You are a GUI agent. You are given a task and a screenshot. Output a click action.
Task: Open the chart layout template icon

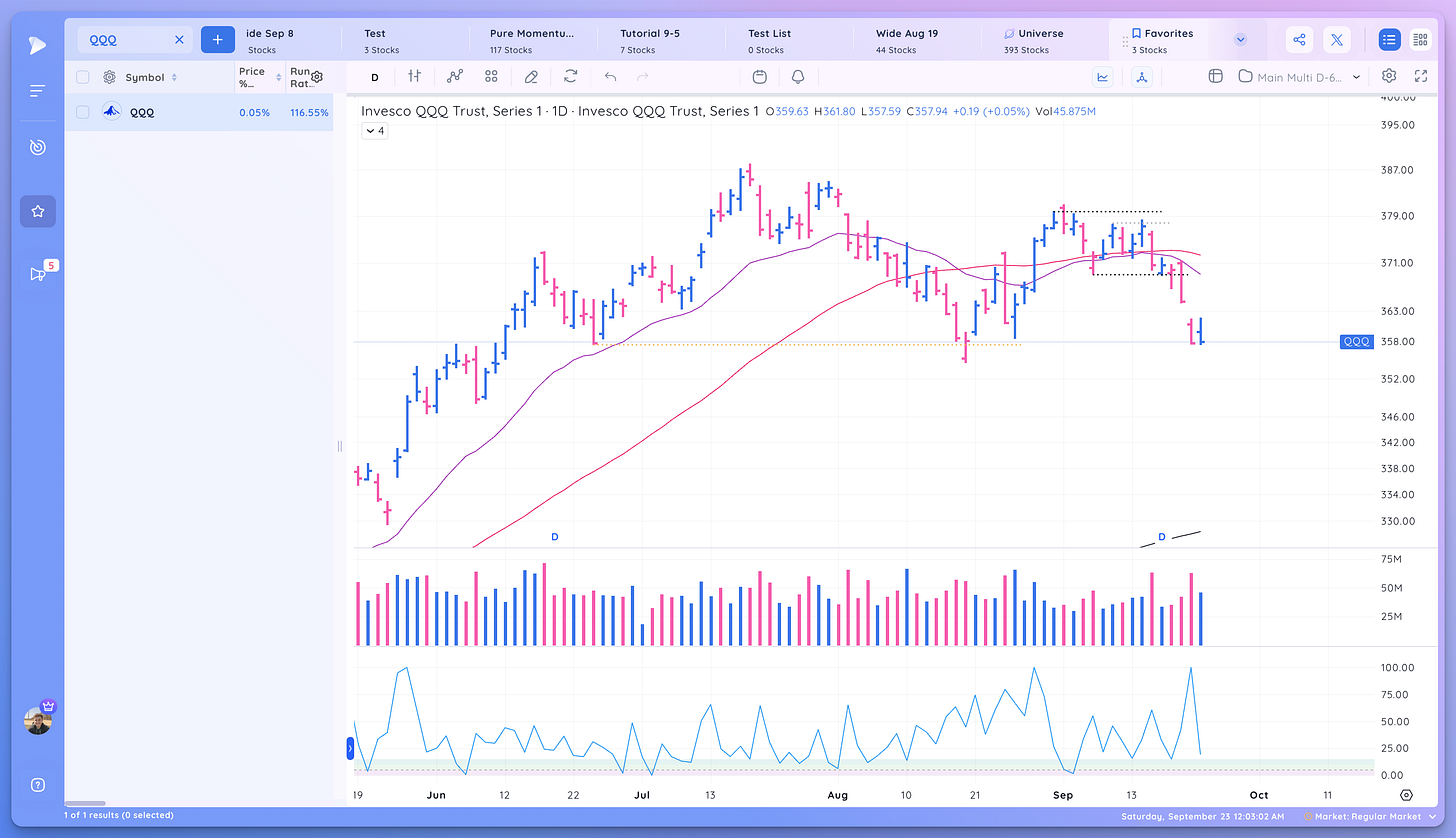coord(1216,76)
